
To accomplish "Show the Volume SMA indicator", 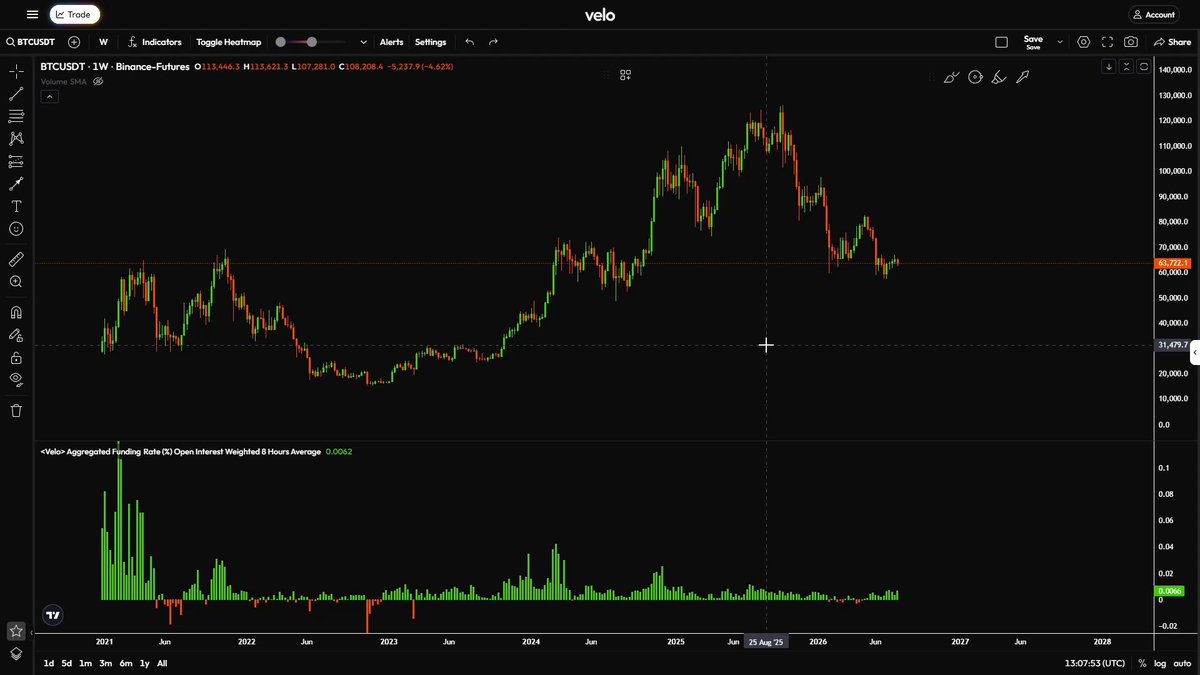I will click(98, 81).
